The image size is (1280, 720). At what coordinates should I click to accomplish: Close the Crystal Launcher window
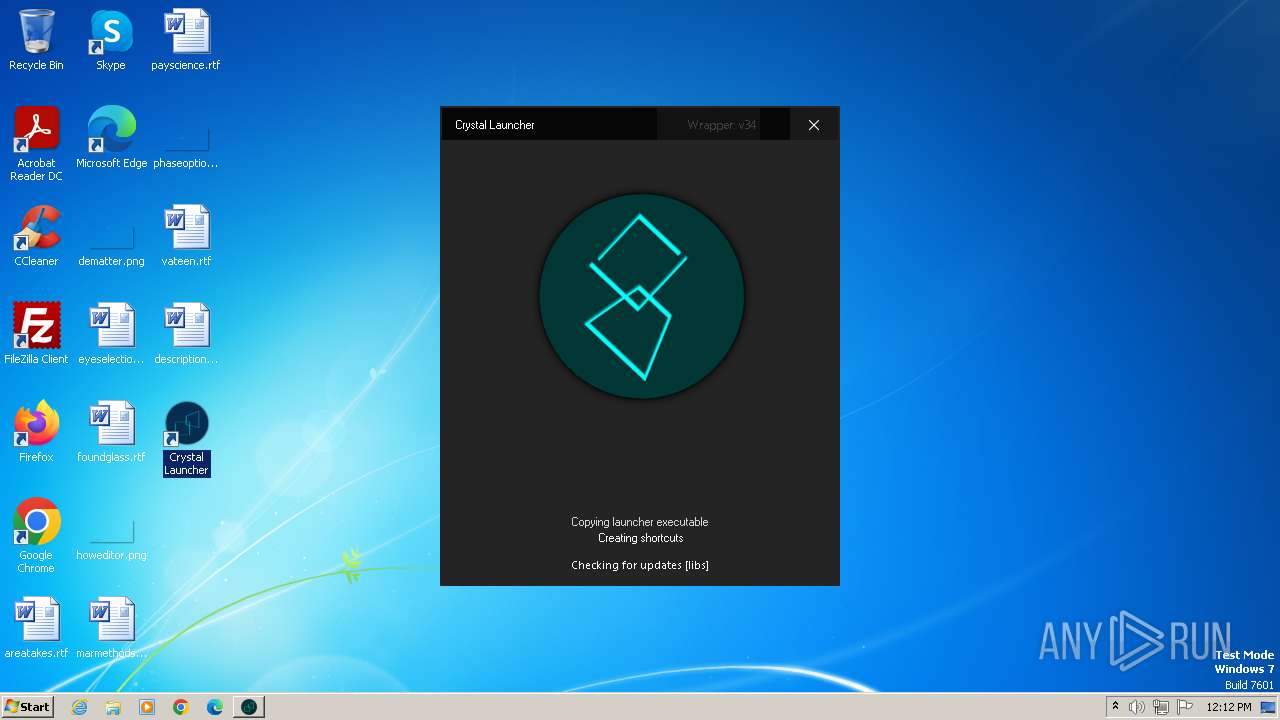pos(814,125)
